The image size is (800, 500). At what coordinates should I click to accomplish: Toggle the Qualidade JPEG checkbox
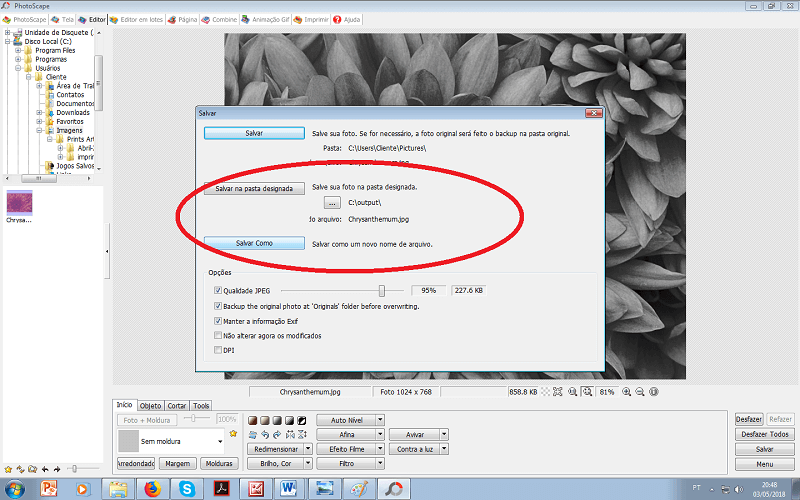coord(218,290)
